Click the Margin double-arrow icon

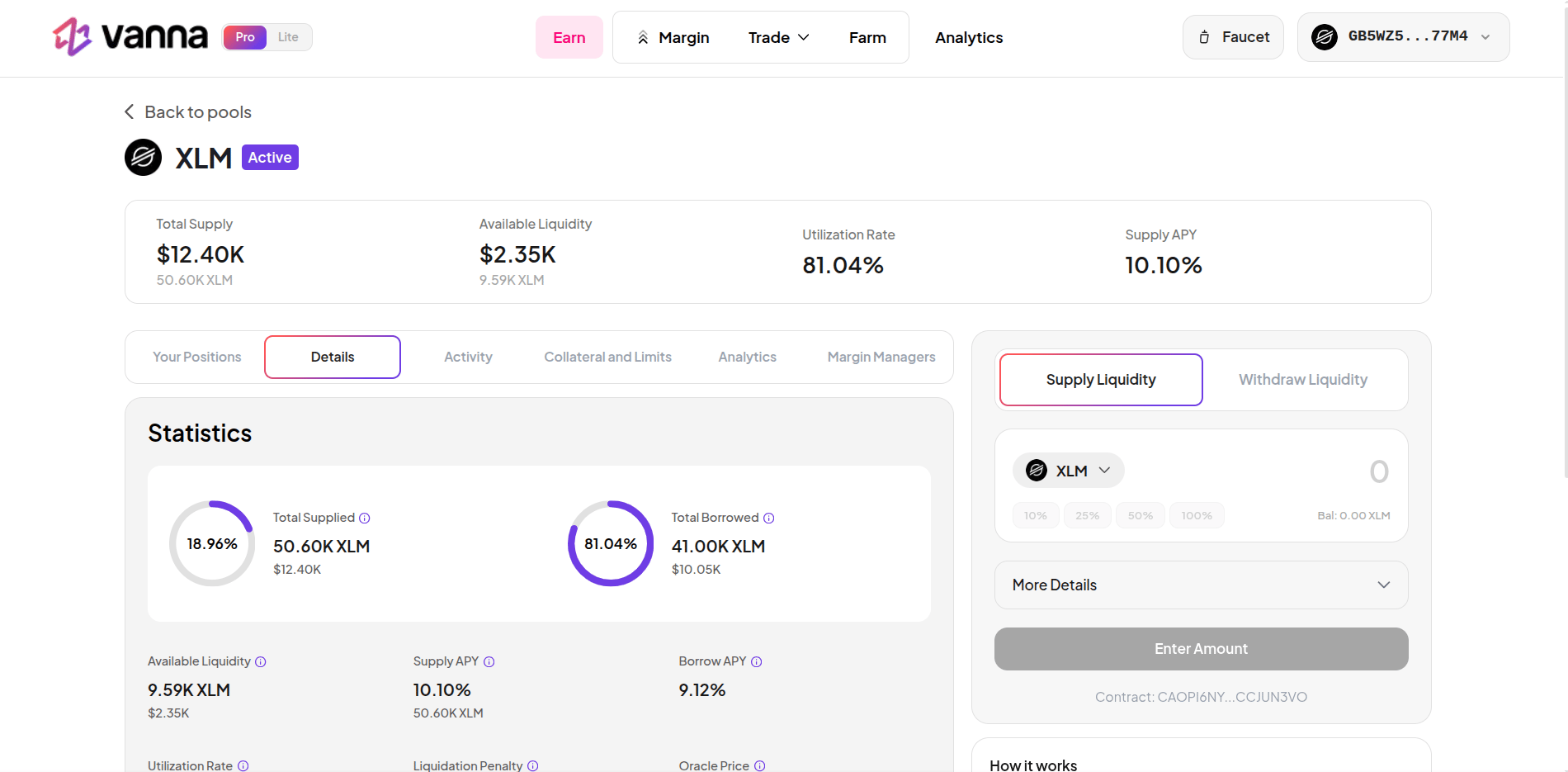coord(643,38)
